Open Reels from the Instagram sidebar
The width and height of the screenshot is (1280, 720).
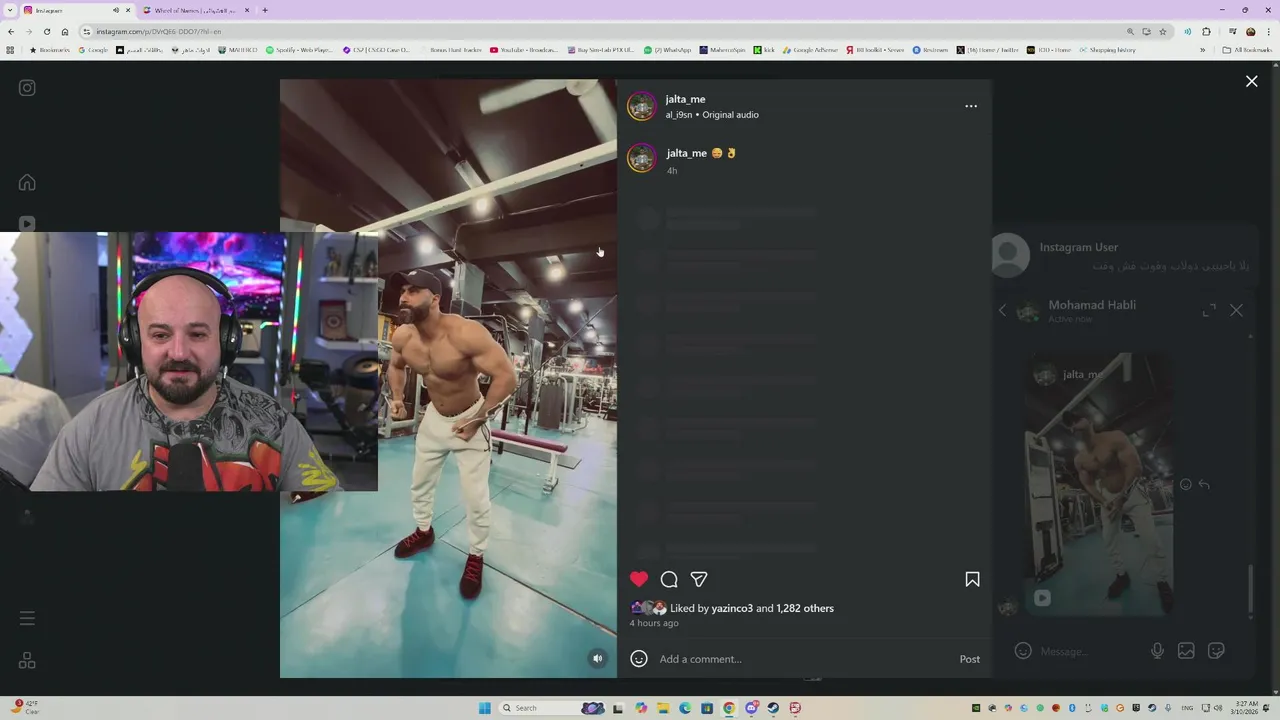[x=27, y=224]
